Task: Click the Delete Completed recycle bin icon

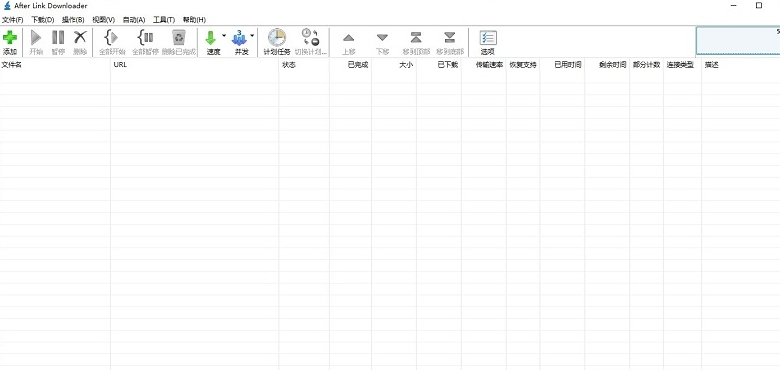Action: (x=179, y=38)
